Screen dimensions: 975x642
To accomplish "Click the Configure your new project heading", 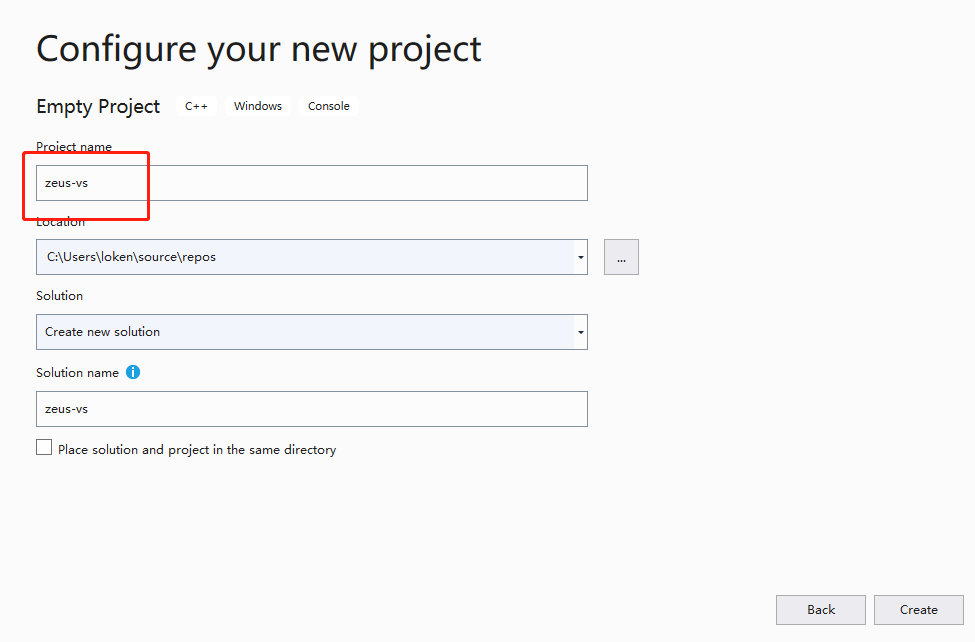I will pyautogui.click(x=259, y=49).
